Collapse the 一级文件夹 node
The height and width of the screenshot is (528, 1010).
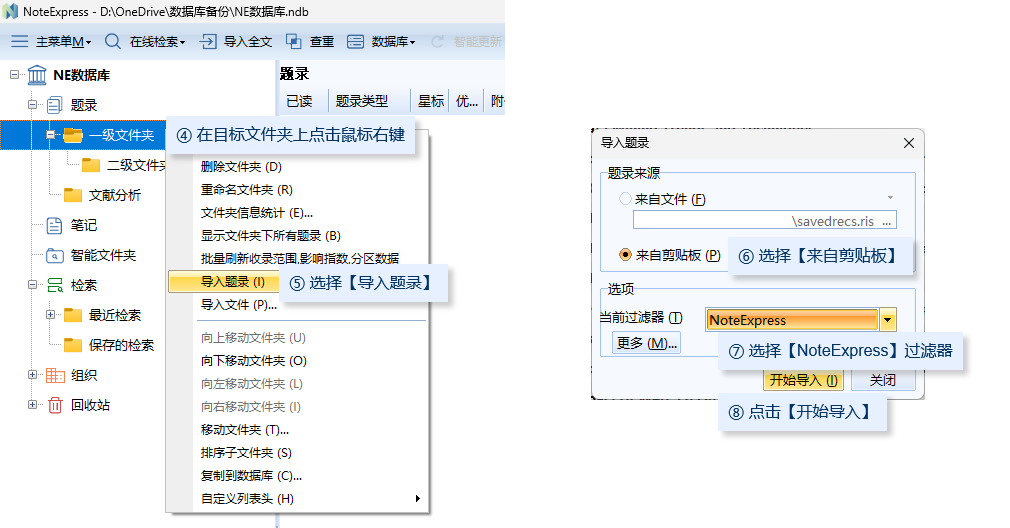(x=50, y=135)
